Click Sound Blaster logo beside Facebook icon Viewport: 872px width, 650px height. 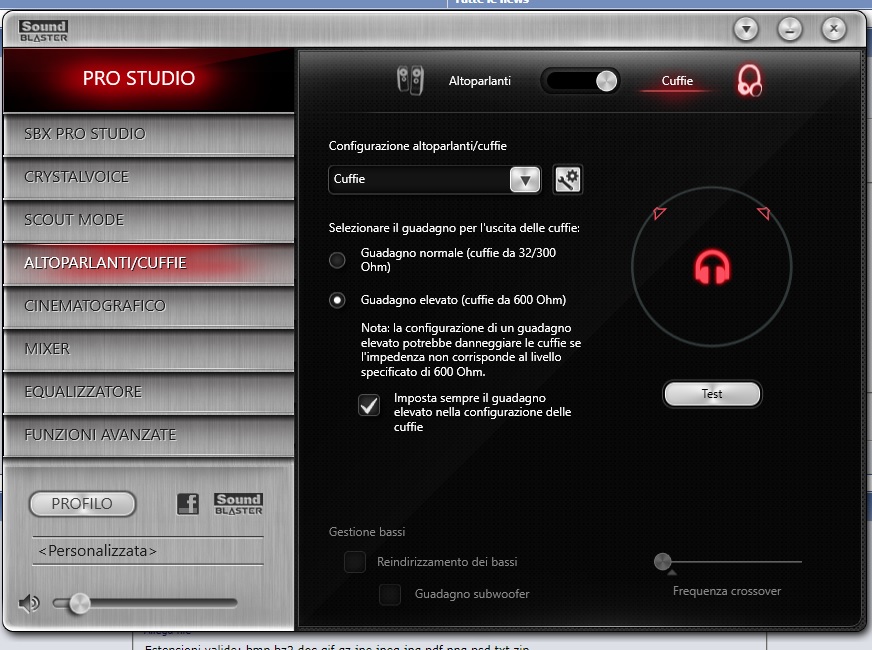tap(239, 504)
